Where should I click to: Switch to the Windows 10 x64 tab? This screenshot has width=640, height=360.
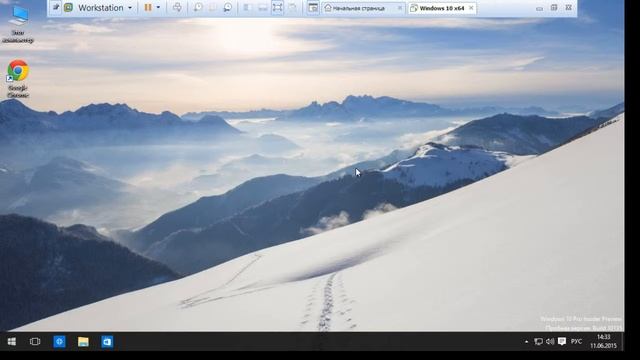pyautogui.click(x=442, y=8)
